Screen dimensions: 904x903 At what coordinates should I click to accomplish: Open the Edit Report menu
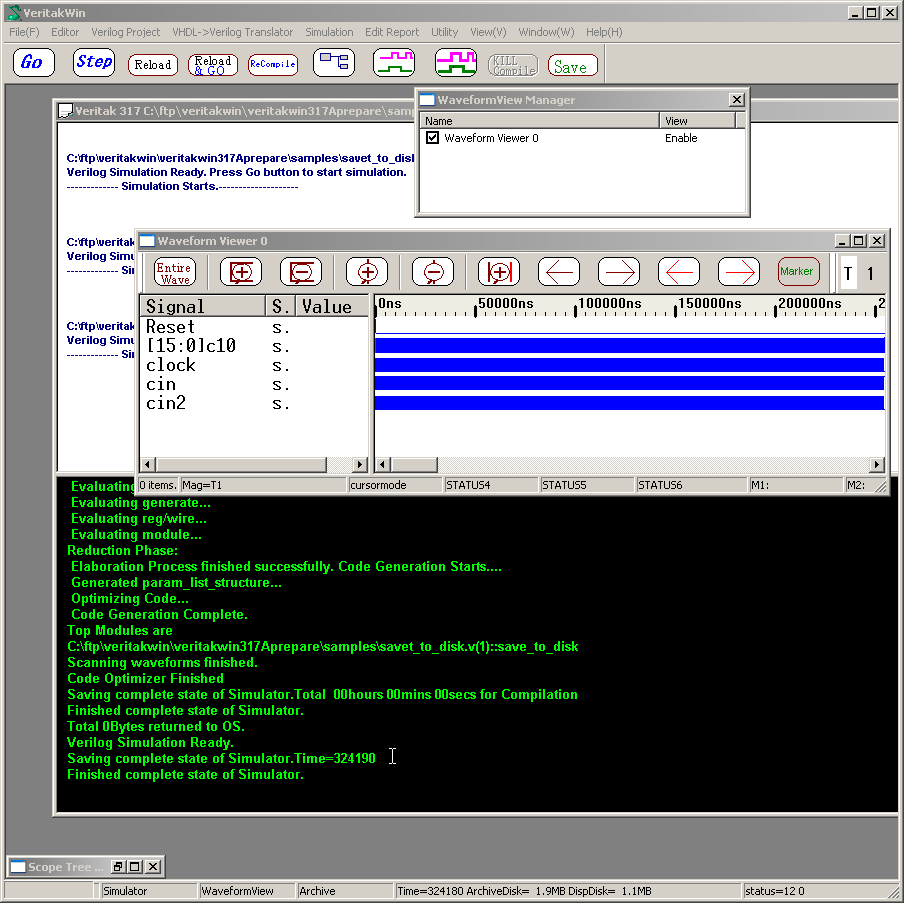point(392,32)
